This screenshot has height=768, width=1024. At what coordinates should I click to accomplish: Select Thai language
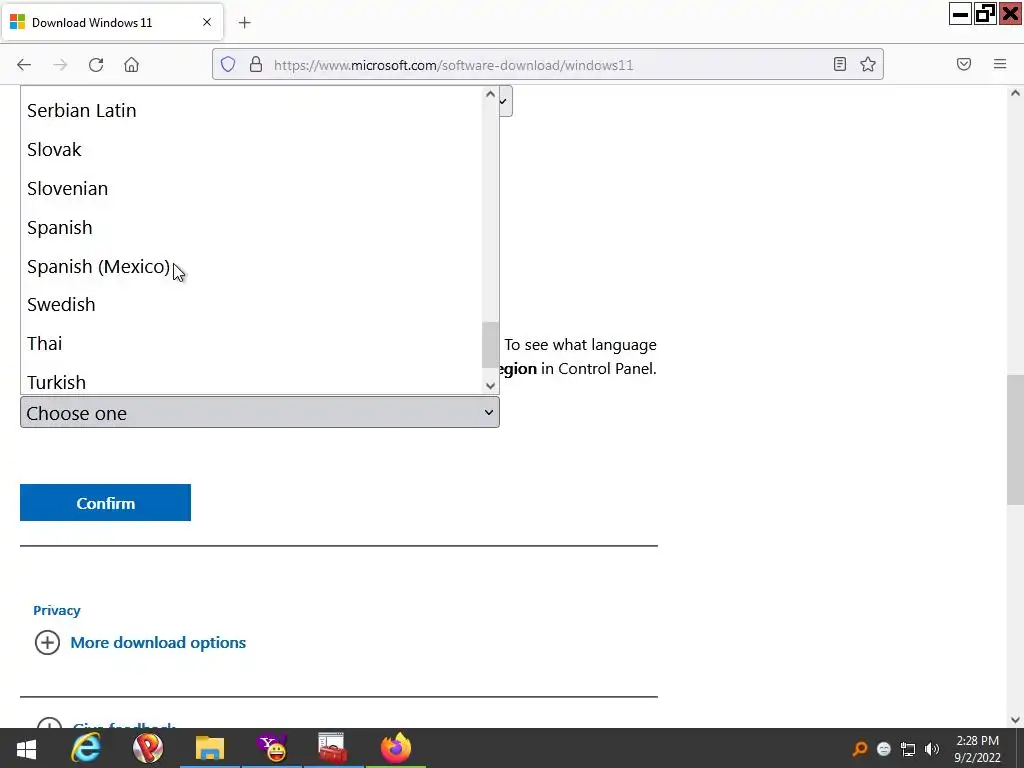point(252,344)
